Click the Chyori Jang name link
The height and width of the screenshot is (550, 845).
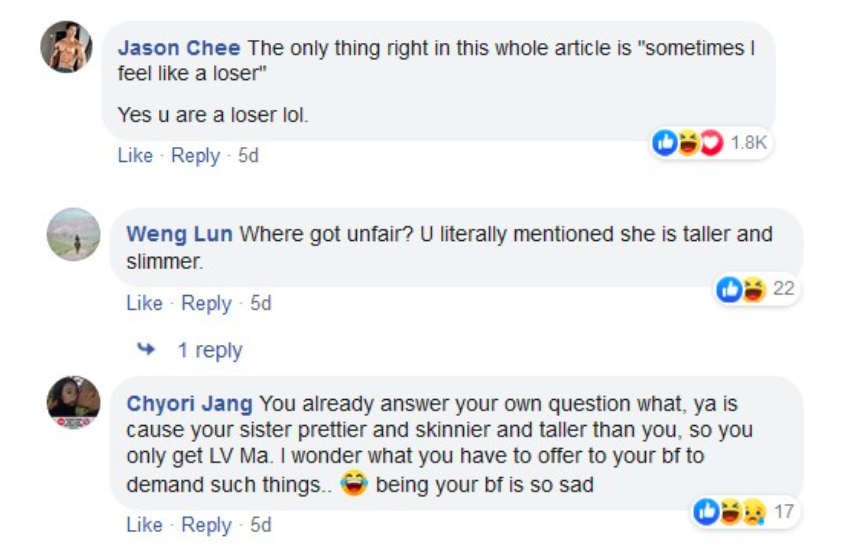pos(189,404)
